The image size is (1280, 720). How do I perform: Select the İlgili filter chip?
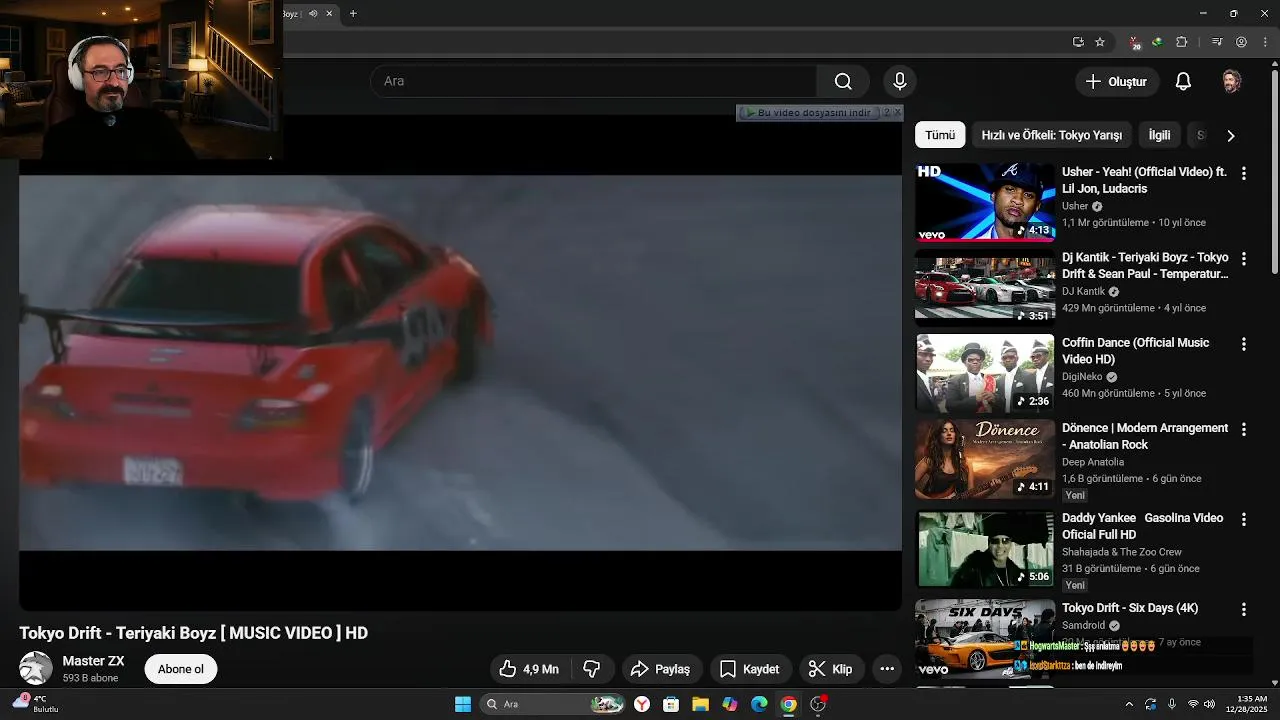pyautogui.click(x=1159, y=135)
